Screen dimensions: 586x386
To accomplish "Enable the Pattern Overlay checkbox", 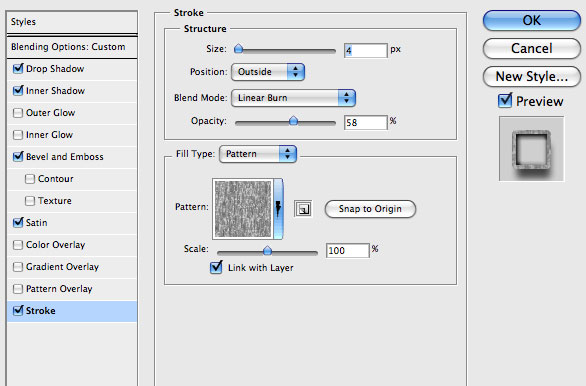I will (x=18, y=289).
